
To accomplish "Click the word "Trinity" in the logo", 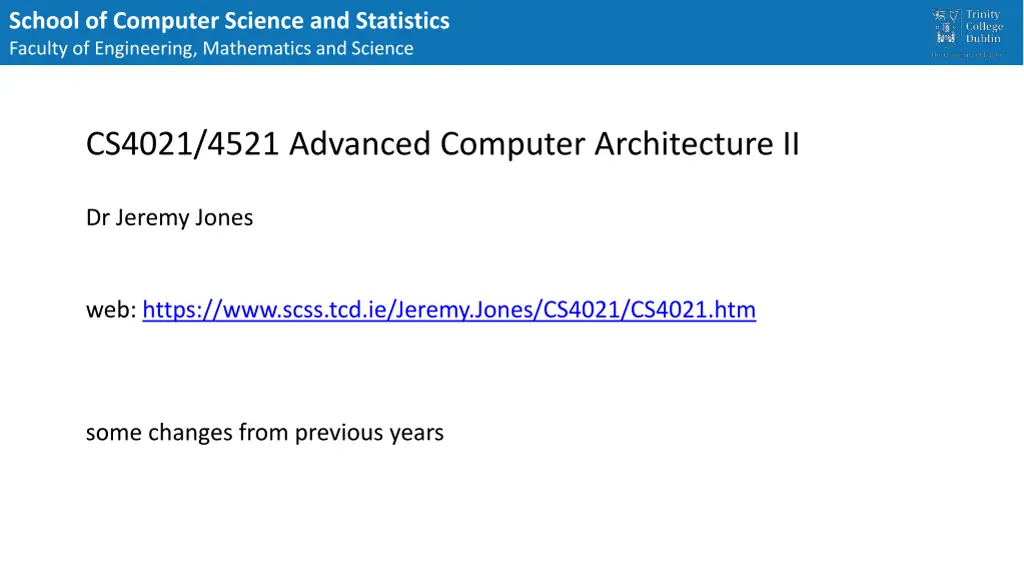I will [983, 15].
